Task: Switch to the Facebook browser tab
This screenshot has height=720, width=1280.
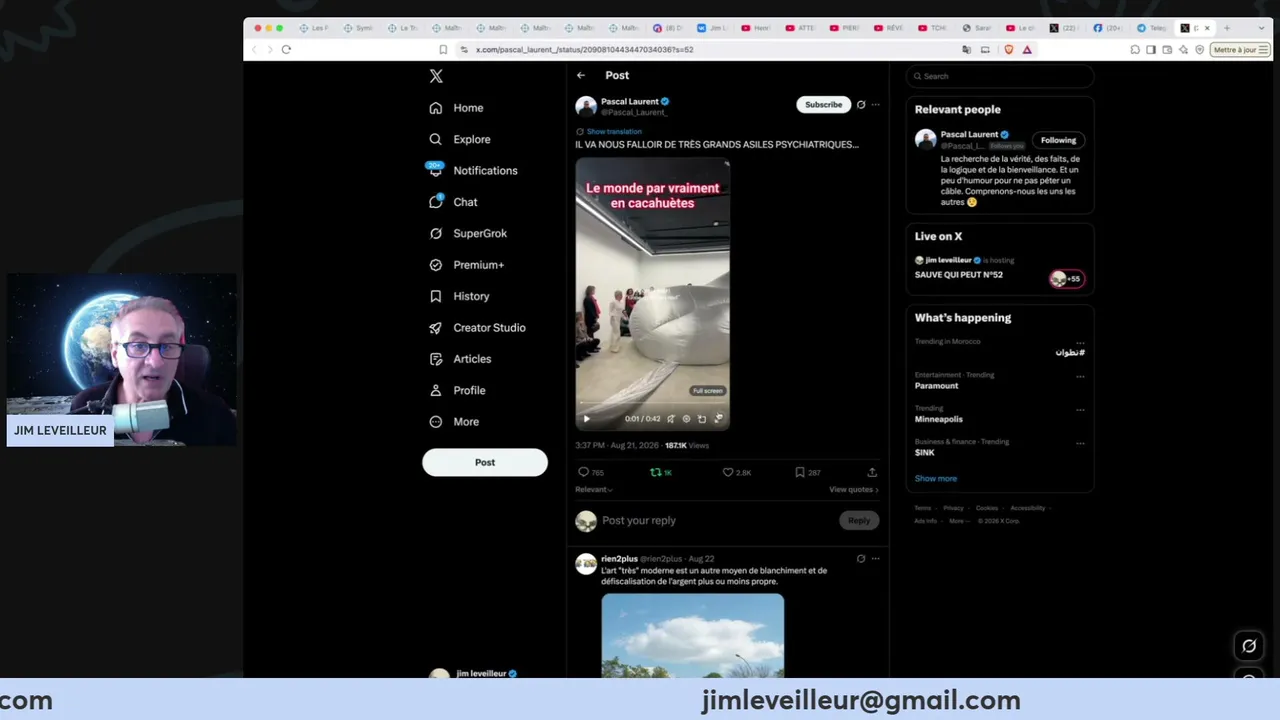Action: [1110, 28]
